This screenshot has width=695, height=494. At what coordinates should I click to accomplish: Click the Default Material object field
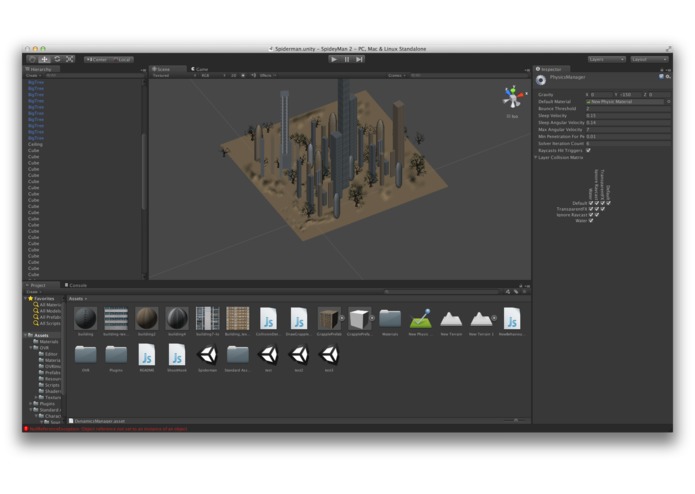pyautogui.click(x=625, y=102)
